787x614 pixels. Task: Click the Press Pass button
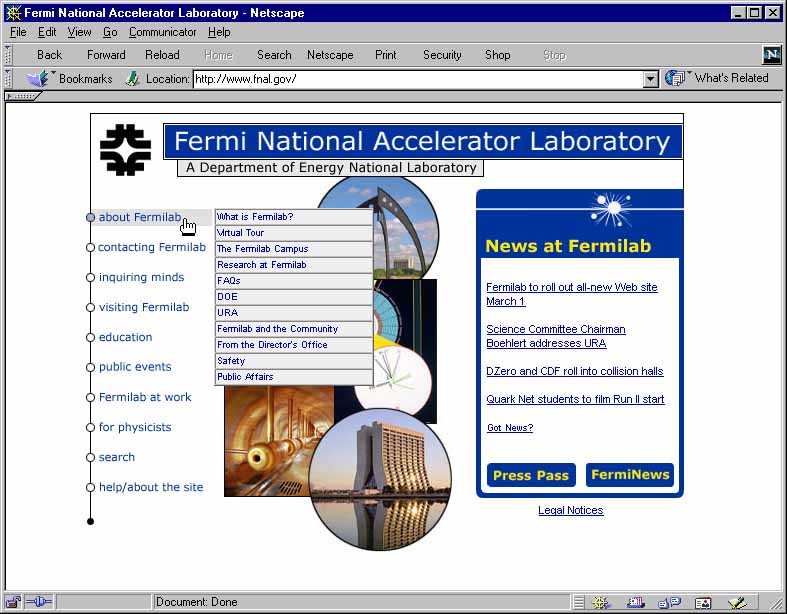(531, 475)
